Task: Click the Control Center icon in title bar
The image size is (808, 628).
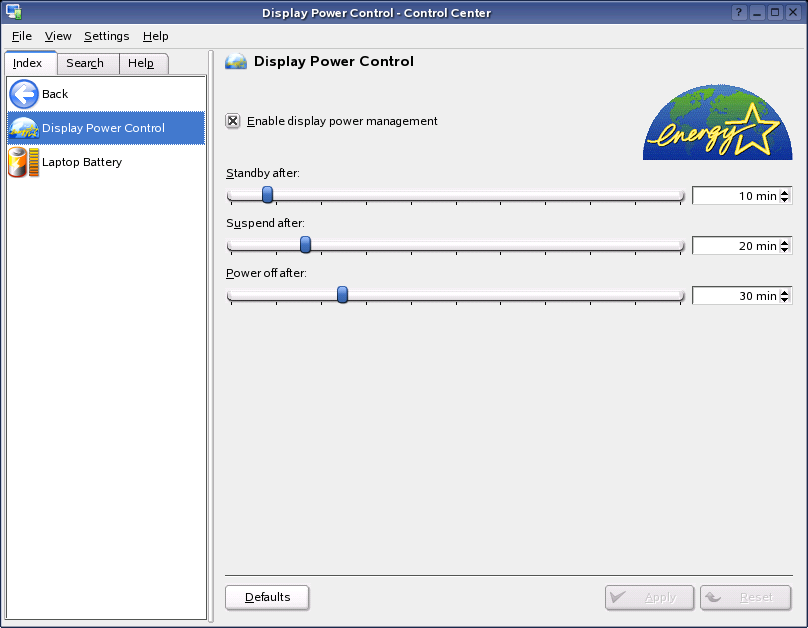Action: (13, 12)
